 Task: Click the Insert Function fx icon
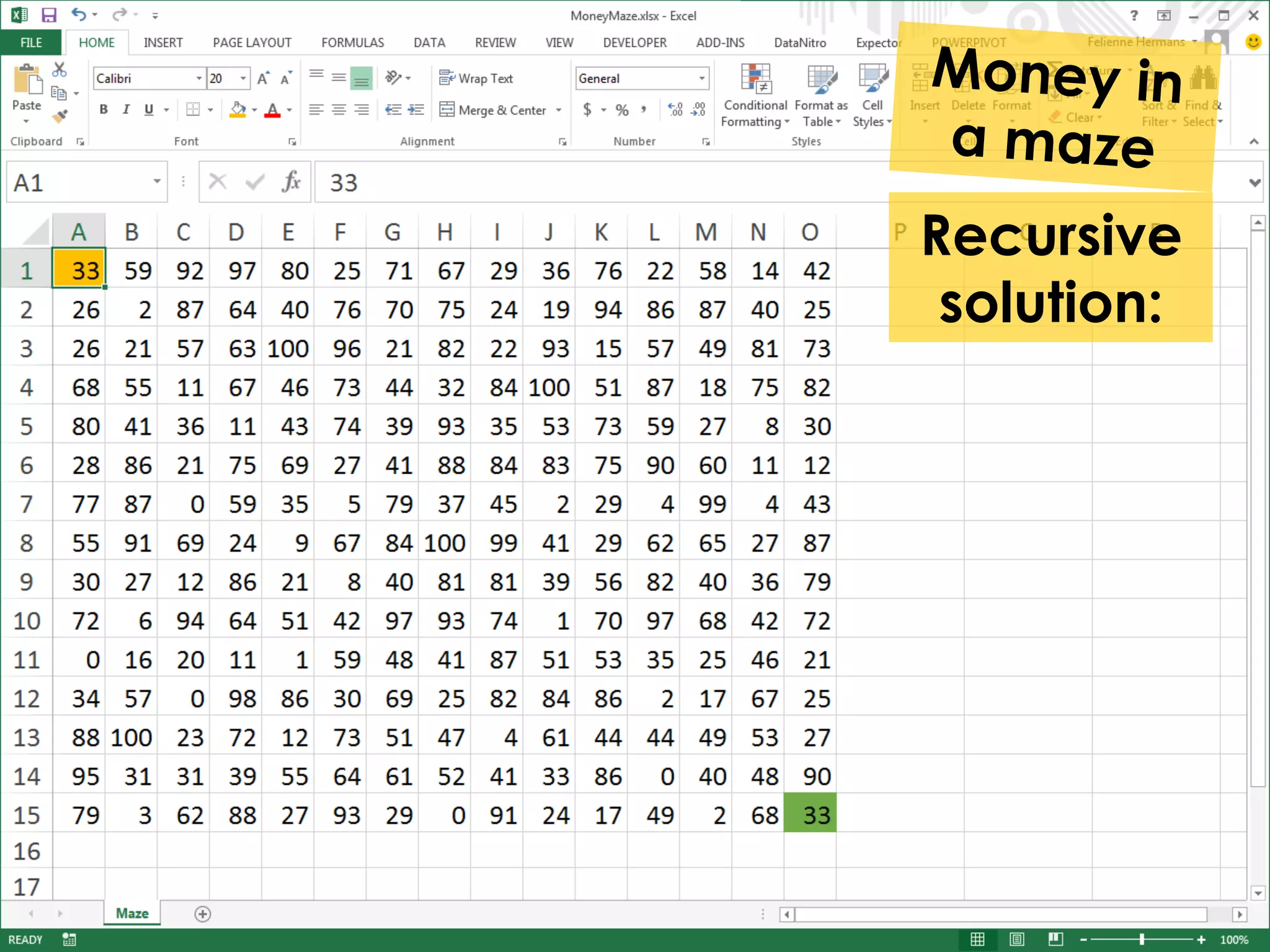click(x=291, y=182)
